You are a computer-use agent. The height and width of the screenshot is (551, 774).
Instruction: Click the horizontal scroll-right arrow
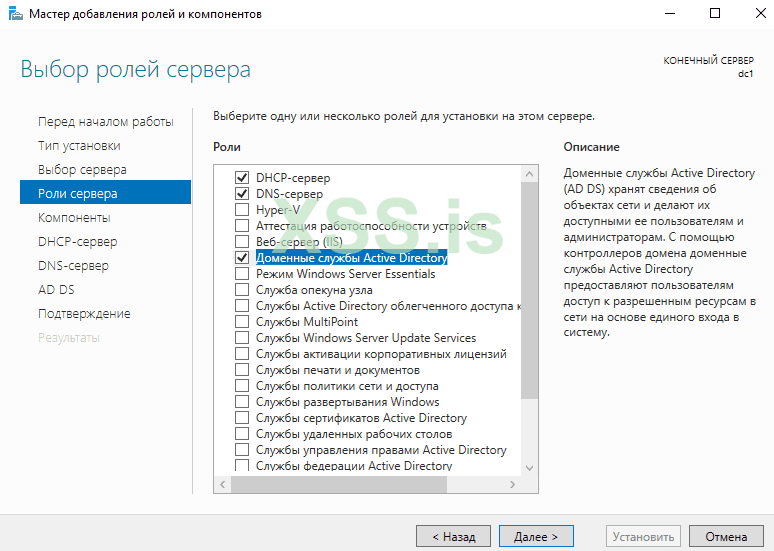click(512, 484)
